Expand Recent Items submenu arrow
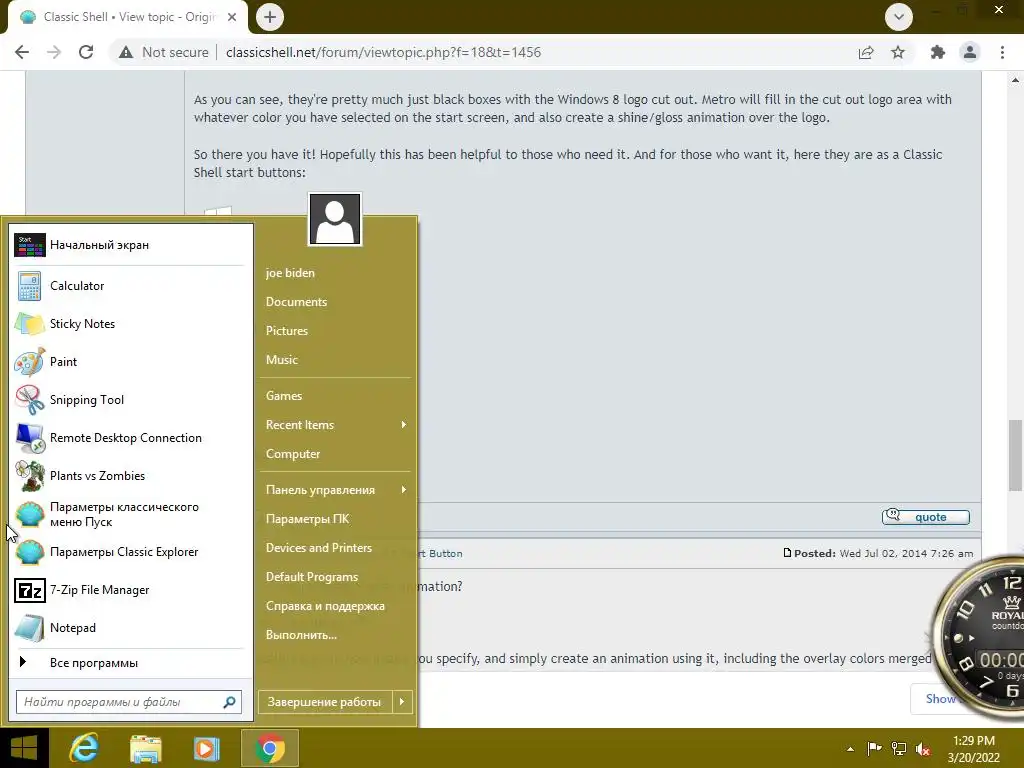The width and height of the screenshot is (1024, 768). click(404, 424)
